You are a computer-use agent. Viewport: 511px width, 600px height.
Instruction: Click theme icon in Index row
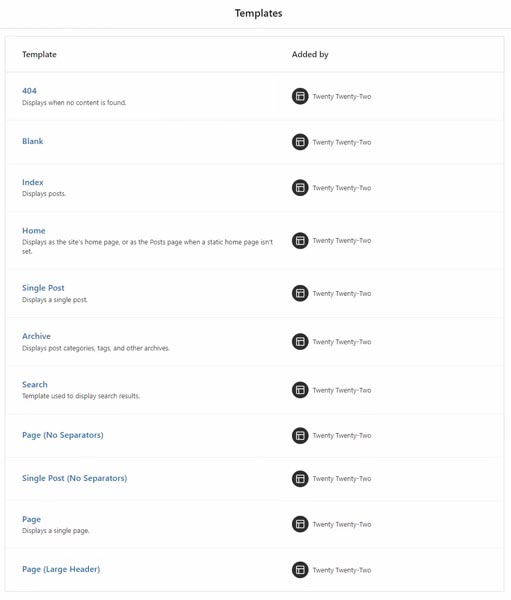point(300,188)
